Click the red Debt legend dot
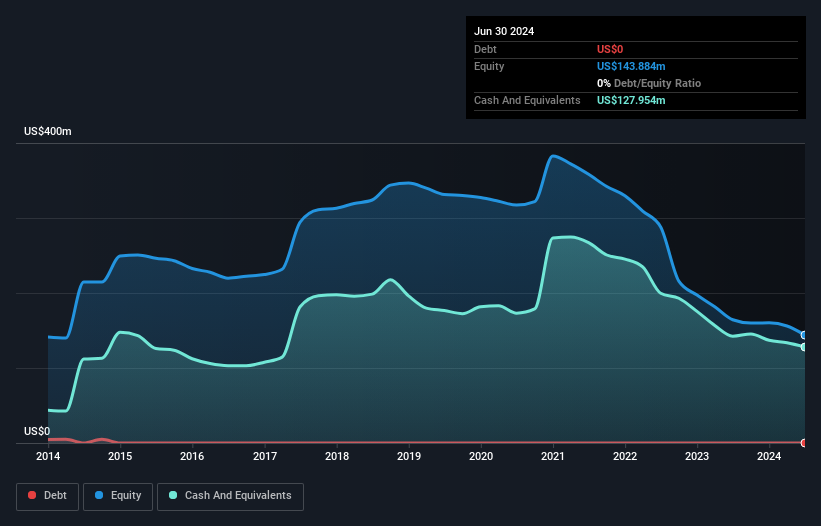This screenshot has height=526, width=821. [x=32, y=495]
